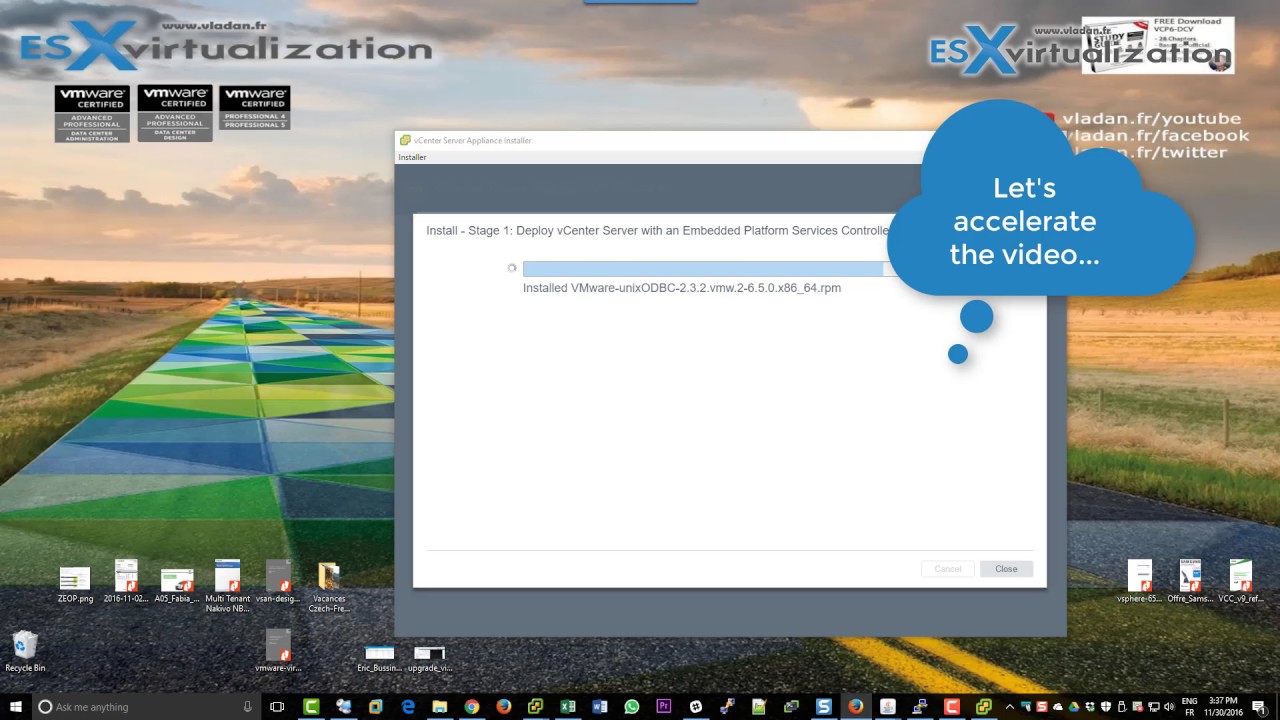Click the vCenter Server Appliance Installer title icon

pyautogui.click(x=405, y=140)
